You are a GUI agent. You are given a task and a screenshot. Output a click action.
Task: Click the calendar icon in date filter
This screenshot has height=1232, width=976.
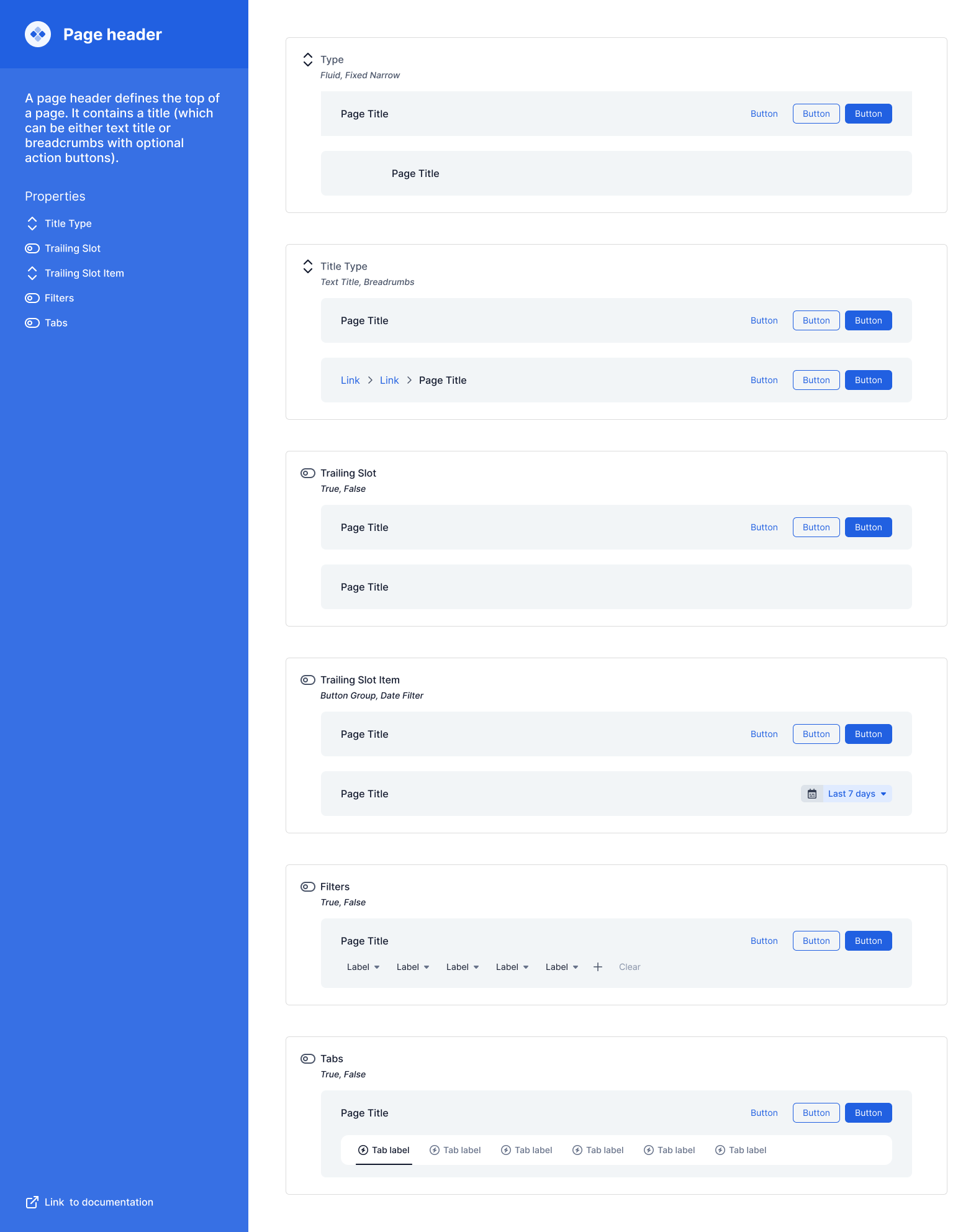coord(812,794)
